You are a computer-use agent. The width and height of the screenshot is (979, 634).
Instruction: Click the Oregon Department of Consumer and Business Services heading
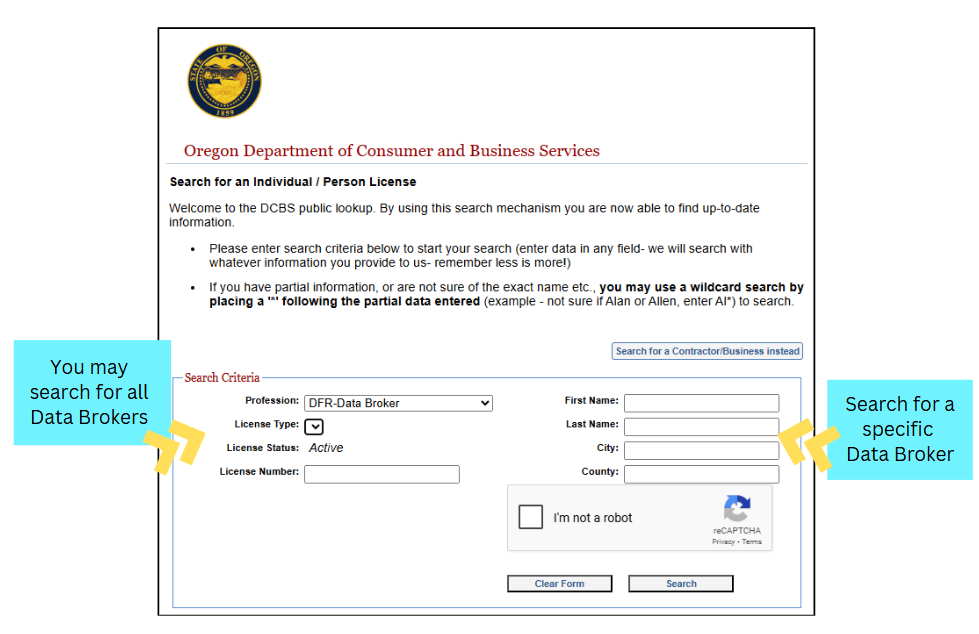pyautogui.click(x=391, y=151)
